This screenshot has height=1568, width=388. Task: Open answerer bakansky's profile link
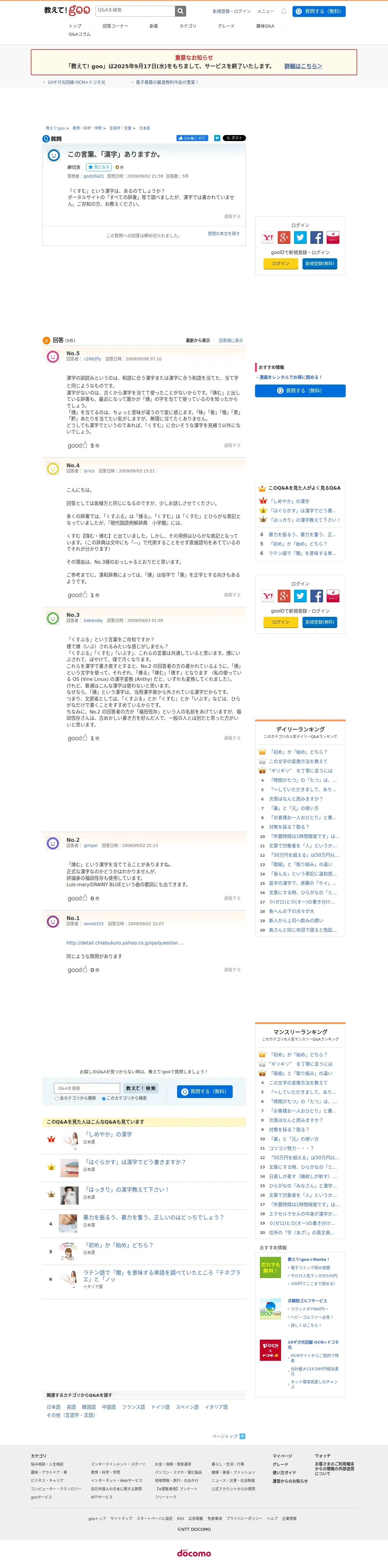[93, 621]
